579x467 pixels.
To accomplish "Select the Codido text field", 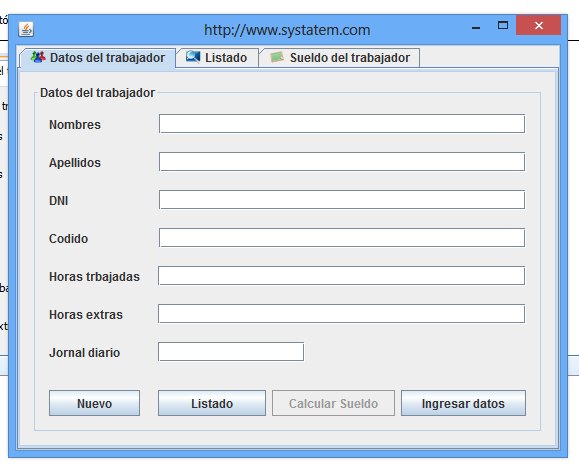I will [342, 238].
